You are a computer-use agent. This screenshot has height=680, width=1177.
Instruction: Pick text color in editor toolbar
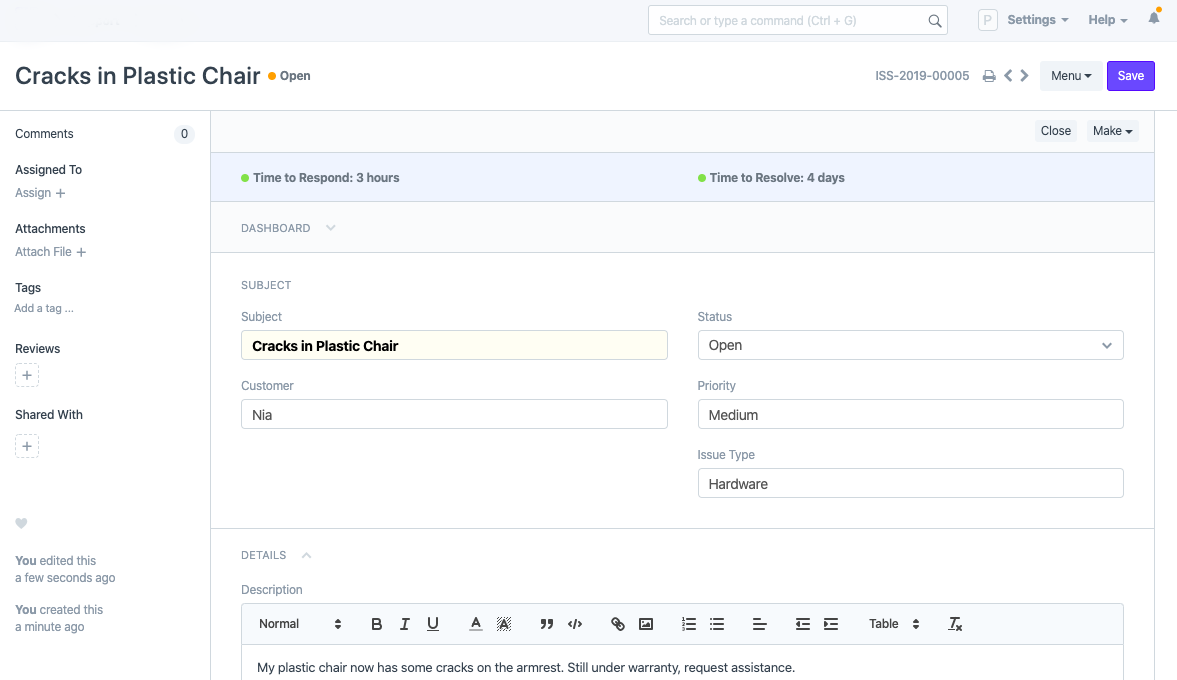tap(476, 624)
